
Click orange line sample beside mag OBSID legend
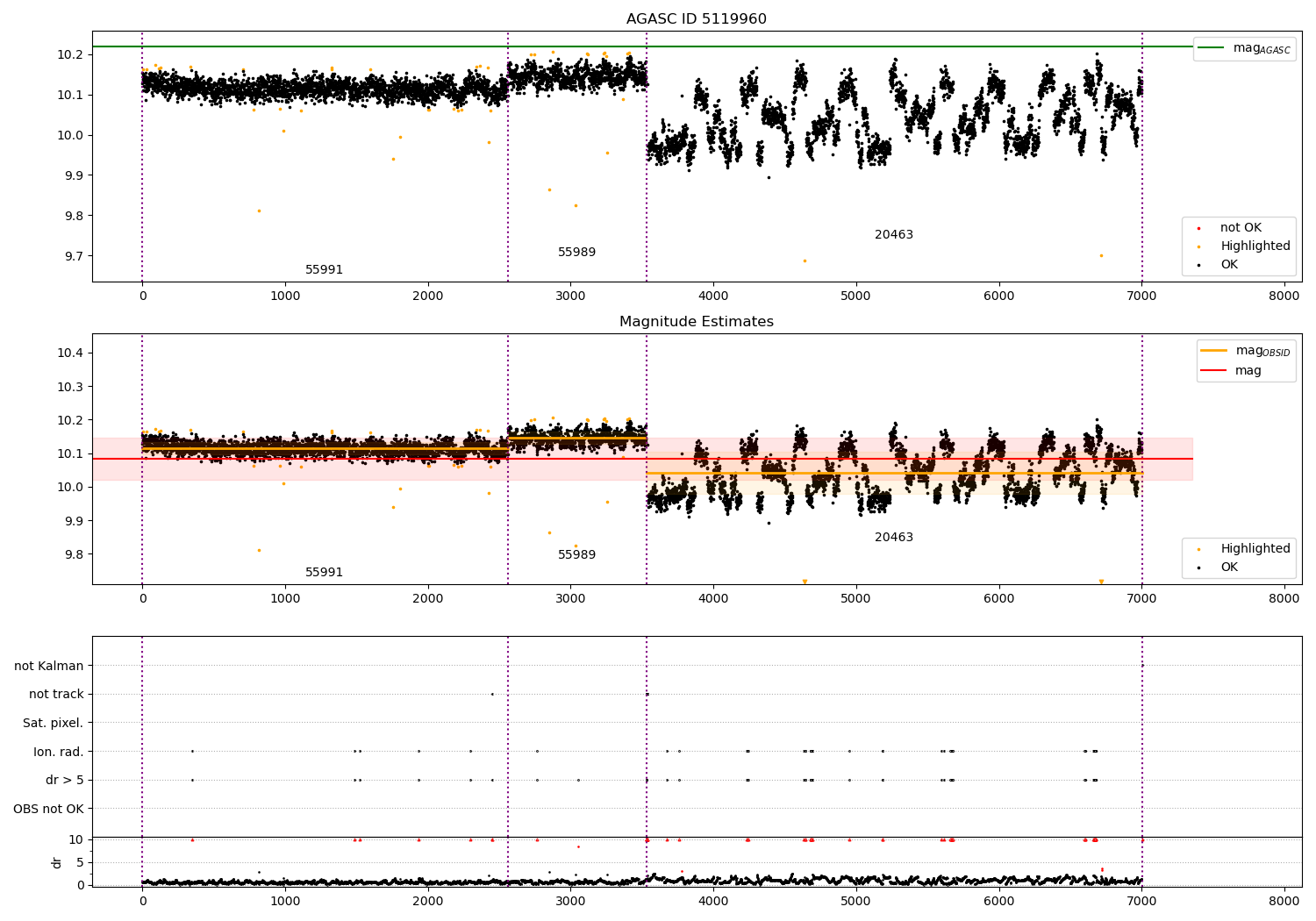pyautogui.click(x=1214, y=351)
